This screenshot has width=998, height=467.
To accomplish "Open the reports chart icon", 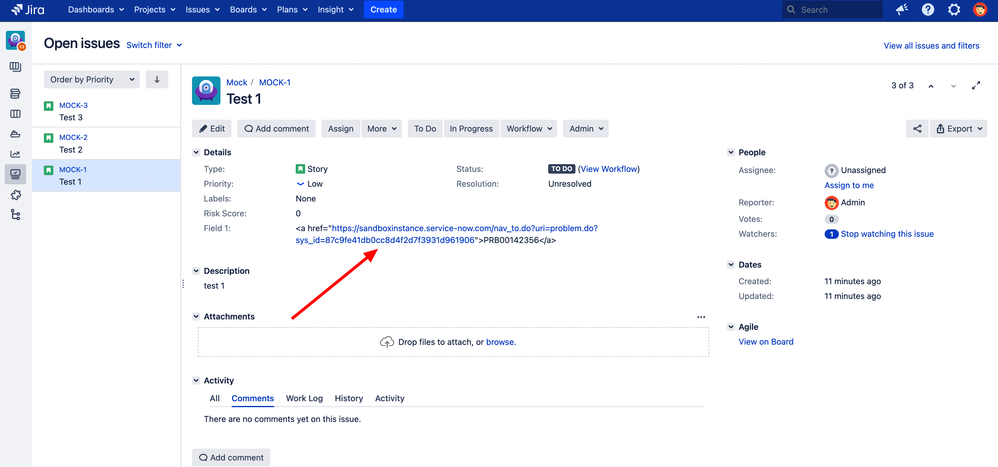I will [x=15, y=153].
